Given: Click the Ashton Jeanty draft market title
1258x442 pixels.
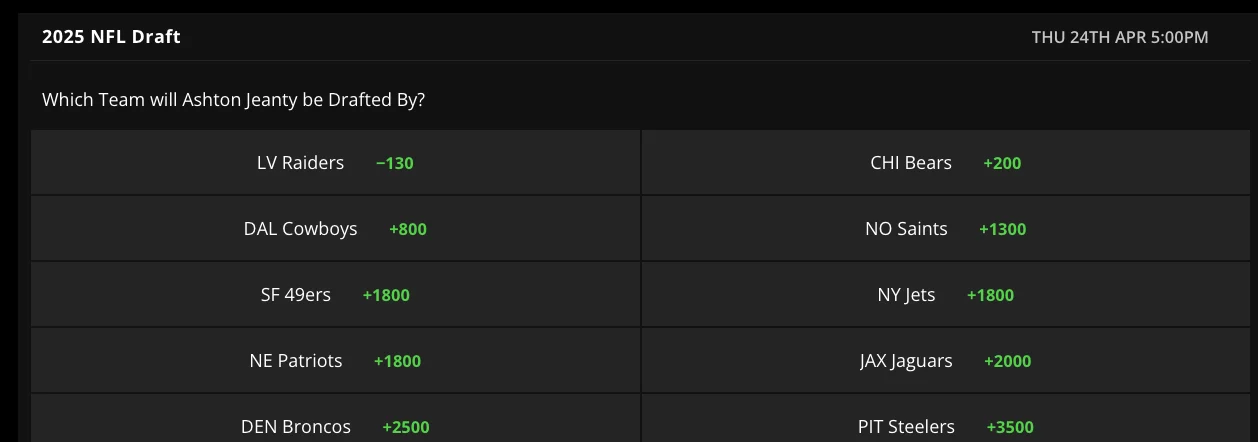Looking at the screenshot, I should click(233, 100).
